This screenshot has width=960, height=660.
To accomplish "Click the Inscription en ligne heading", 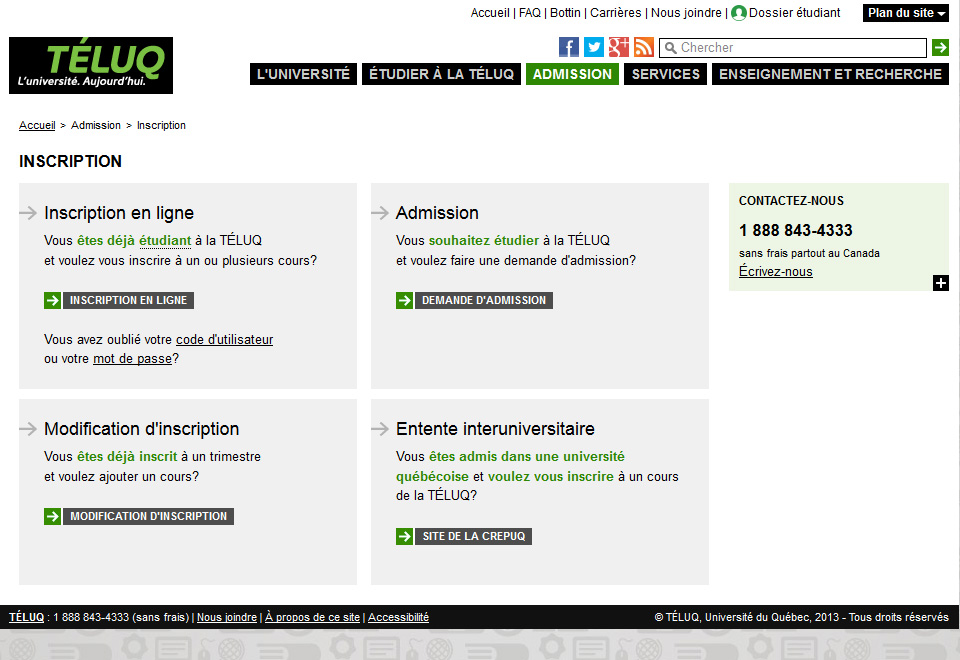I will [119, 213].
